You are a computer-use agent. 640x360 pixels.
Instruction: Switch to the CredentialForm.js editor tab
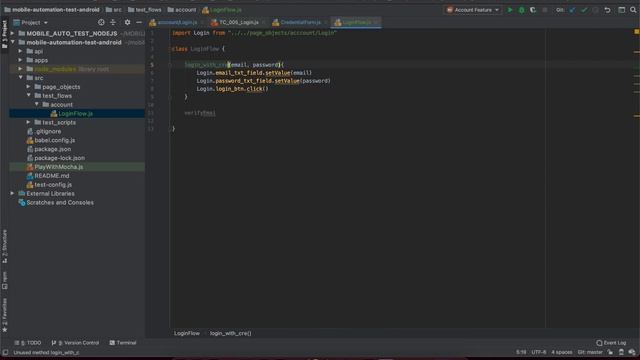pyautogui.click(x=300, y=22)
